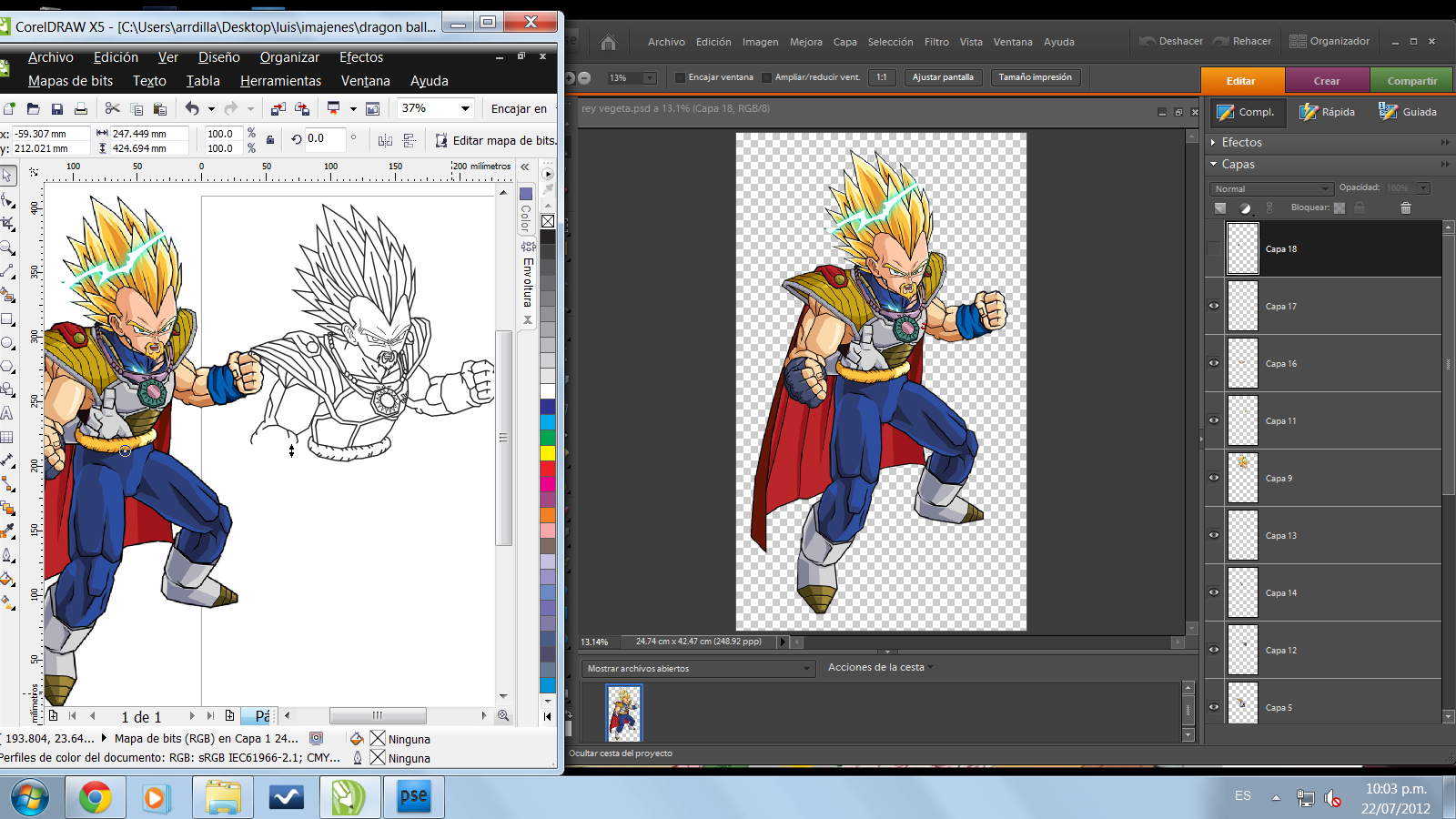The image size is (1456, 819).
Task: Select the Ellipse tool in CorelDRAW toolbox
Action: coord(7,343)
